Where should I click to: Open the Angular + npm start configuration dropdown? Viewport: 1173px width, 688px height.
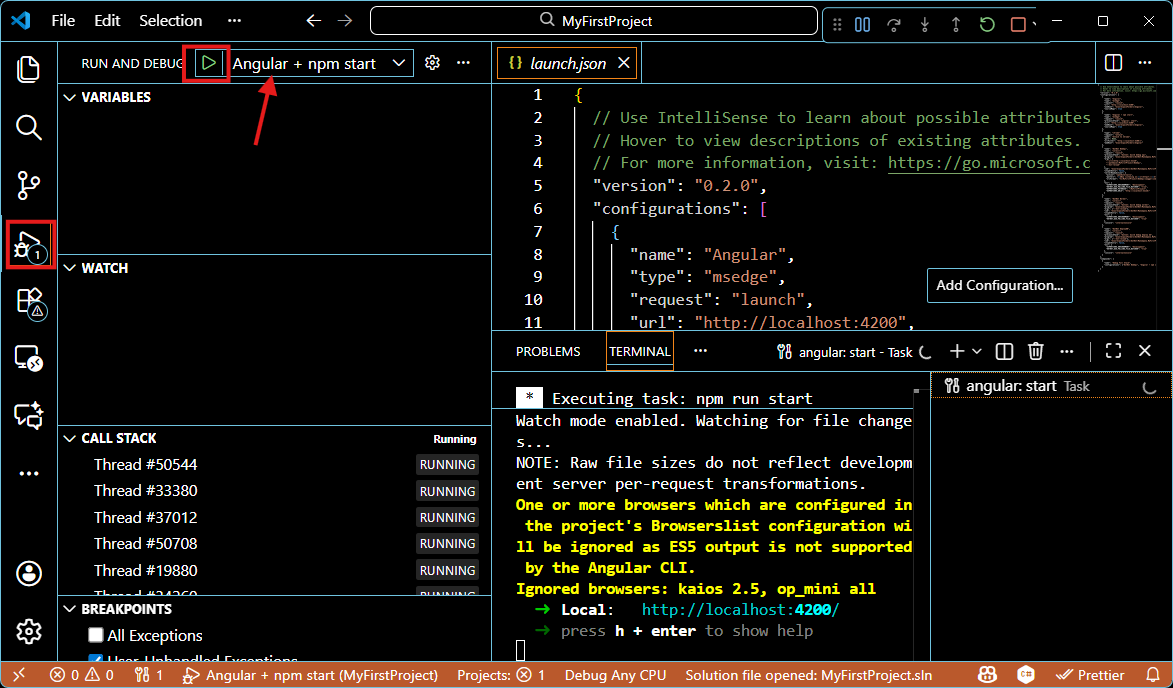(318, 63)
